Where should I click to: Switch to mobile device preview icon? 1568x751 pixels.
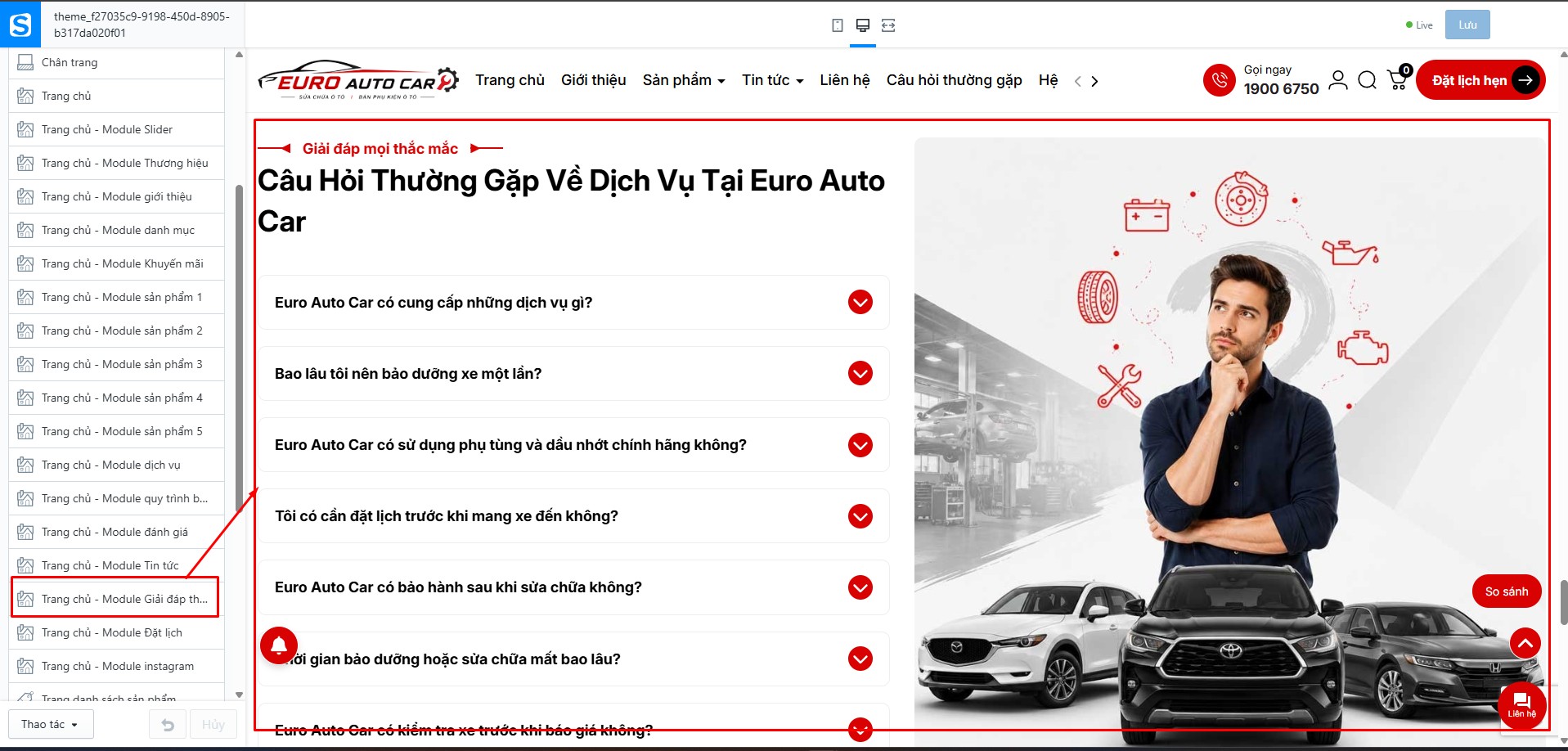pyautogui.click(x=838, y=25)
